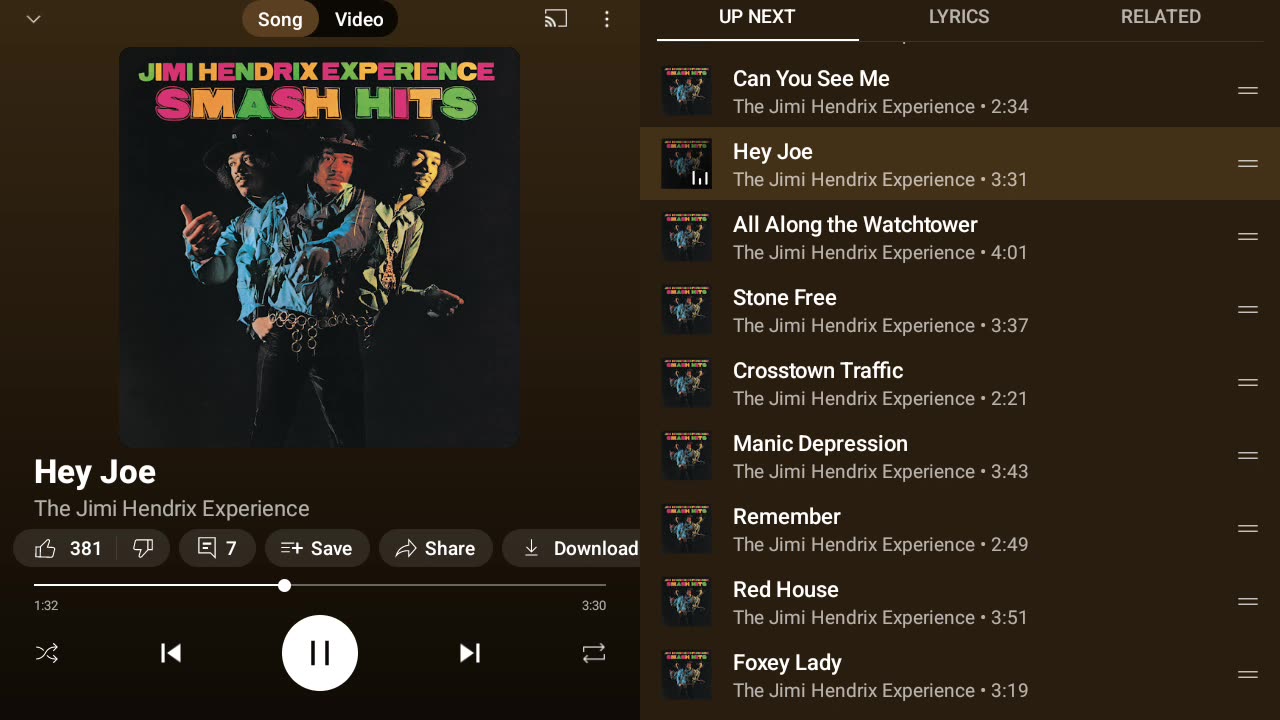
Task: Click the song progress bar
Action: [x=400, y=585]
